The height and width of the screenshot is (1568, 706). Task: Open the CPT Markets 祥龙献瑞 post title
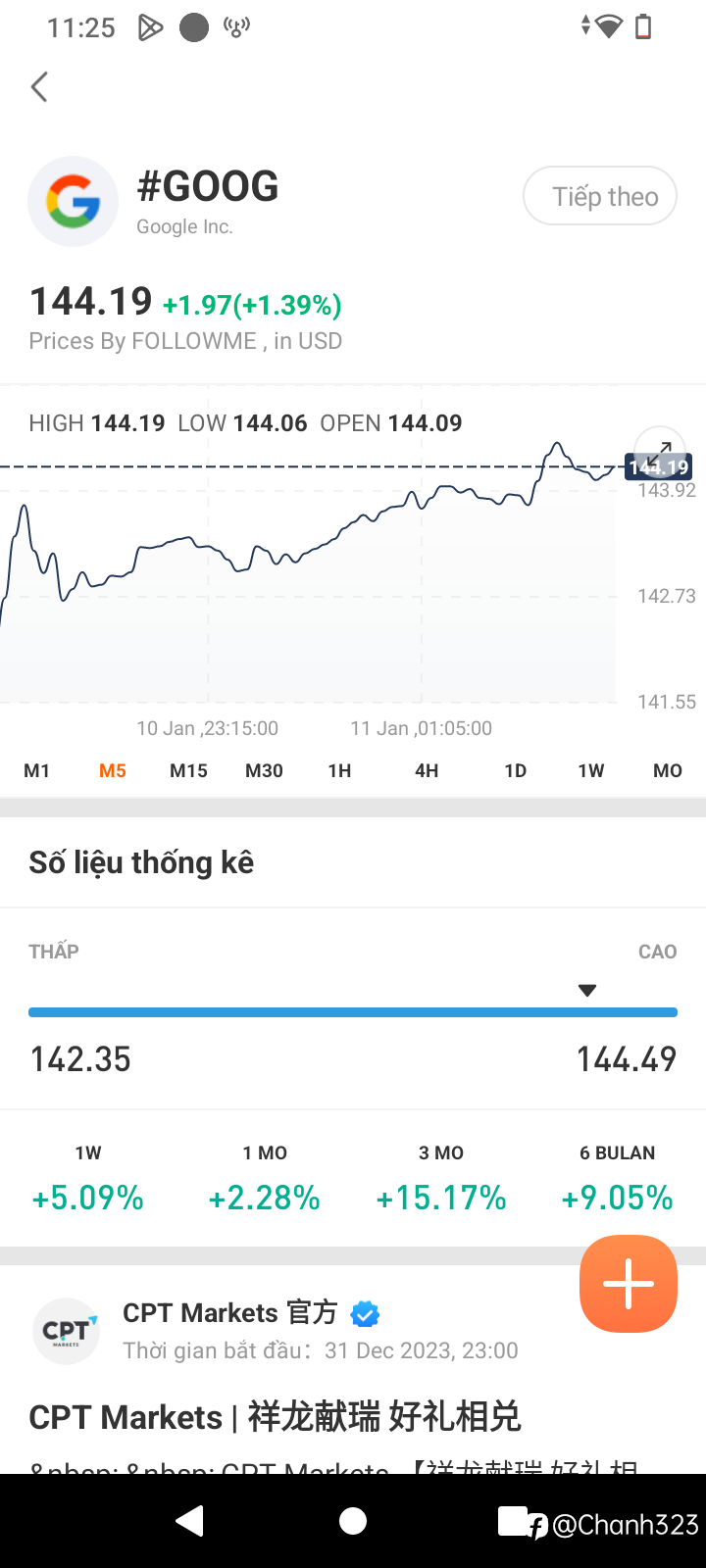click(x=275, y=1417)
